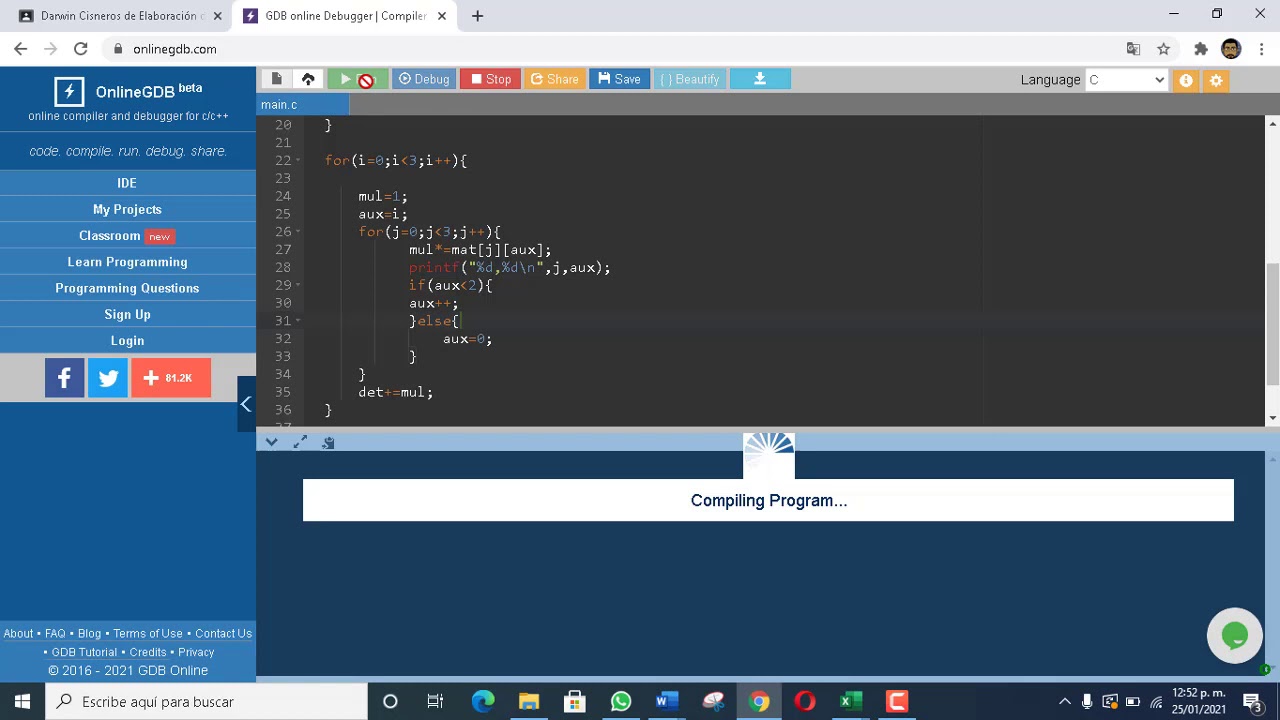
Task: Open WhatsApp from the taskbar
Action: pyautogui.click(x=621, y=701)
